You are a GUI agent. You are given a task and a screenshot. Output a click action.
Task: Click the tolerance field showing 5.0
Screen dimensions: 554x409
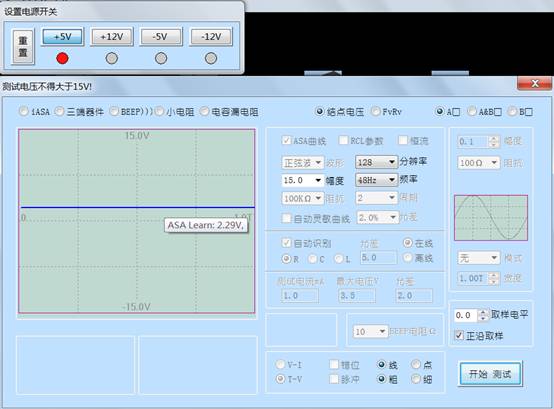point(378,257)
